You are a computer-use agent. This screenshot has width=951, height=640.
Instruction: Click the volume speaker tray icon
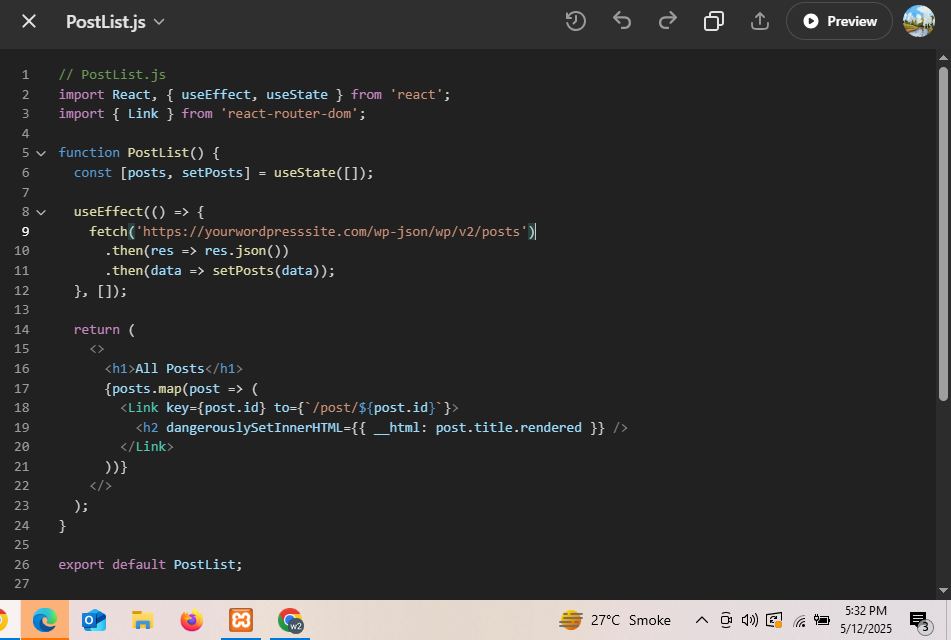point(749,620)
